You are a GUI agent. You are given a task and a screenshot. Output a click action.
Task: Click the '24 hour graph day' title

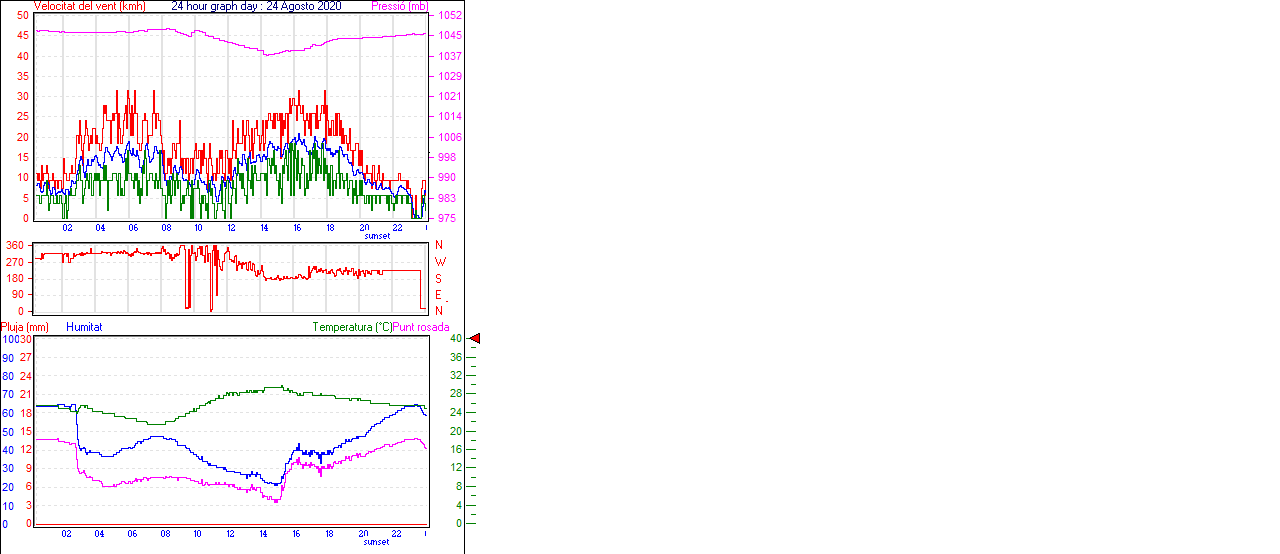(x=256, y=6)
